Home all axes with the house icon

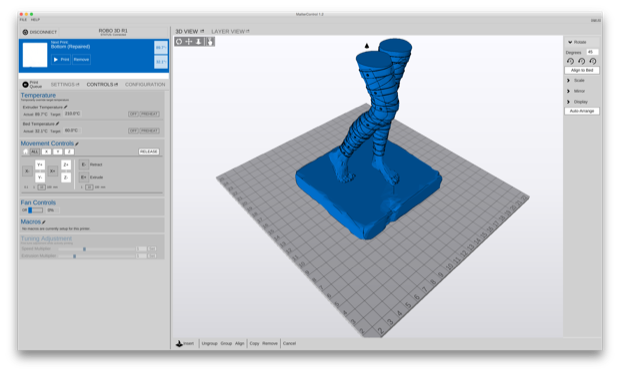coord(26,151)
